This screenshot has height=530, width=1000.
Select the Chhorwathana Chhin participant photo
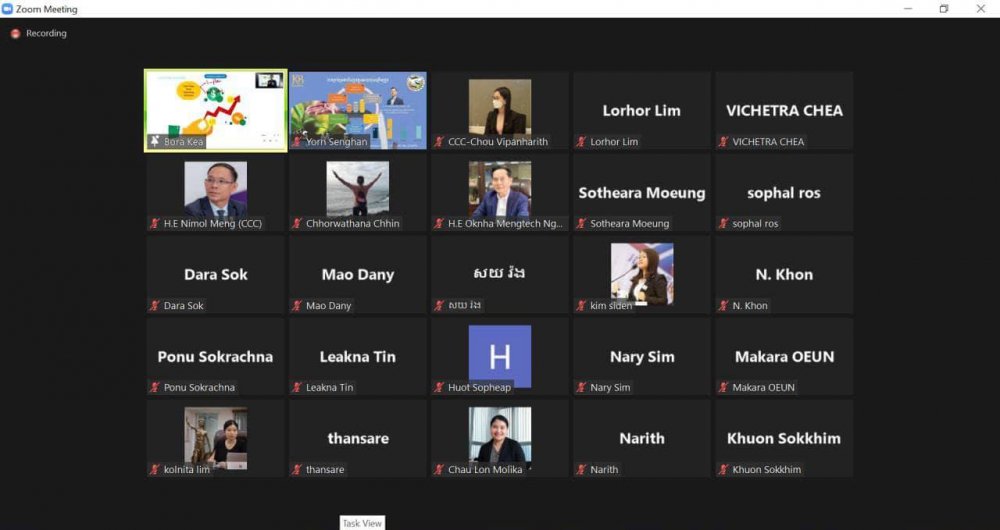[x=358, y=188]
